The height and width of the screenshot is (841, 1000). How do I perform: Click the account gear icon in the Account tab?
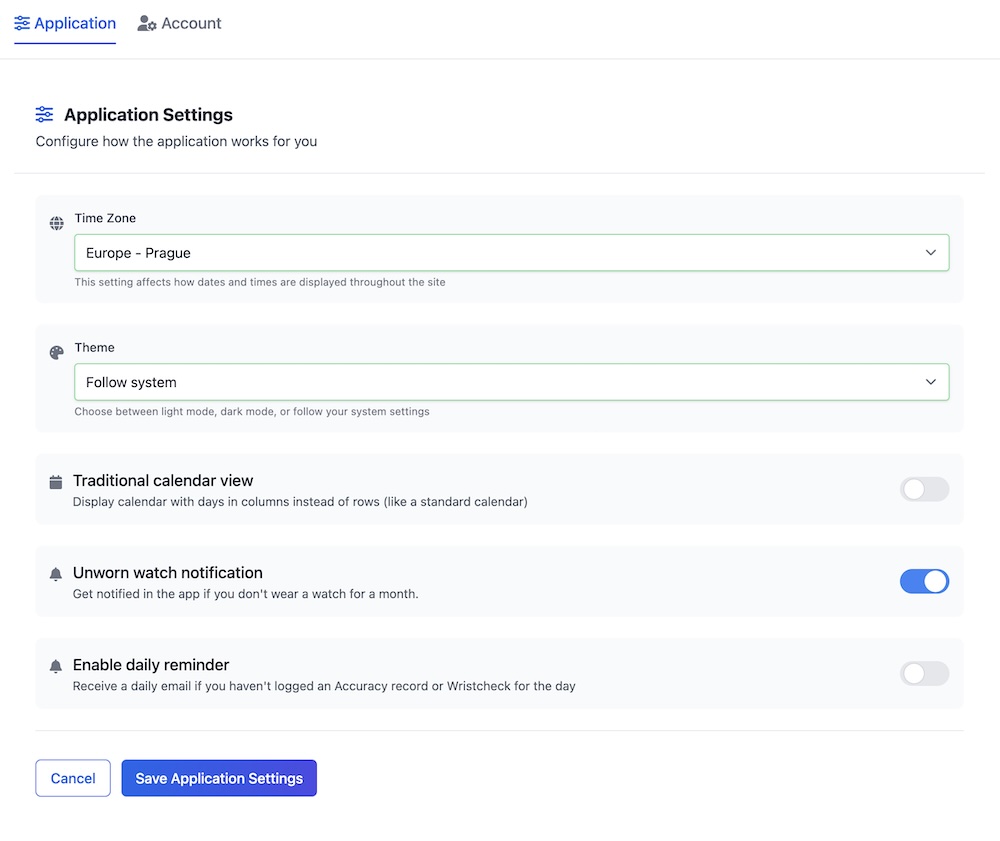[148, 23]
